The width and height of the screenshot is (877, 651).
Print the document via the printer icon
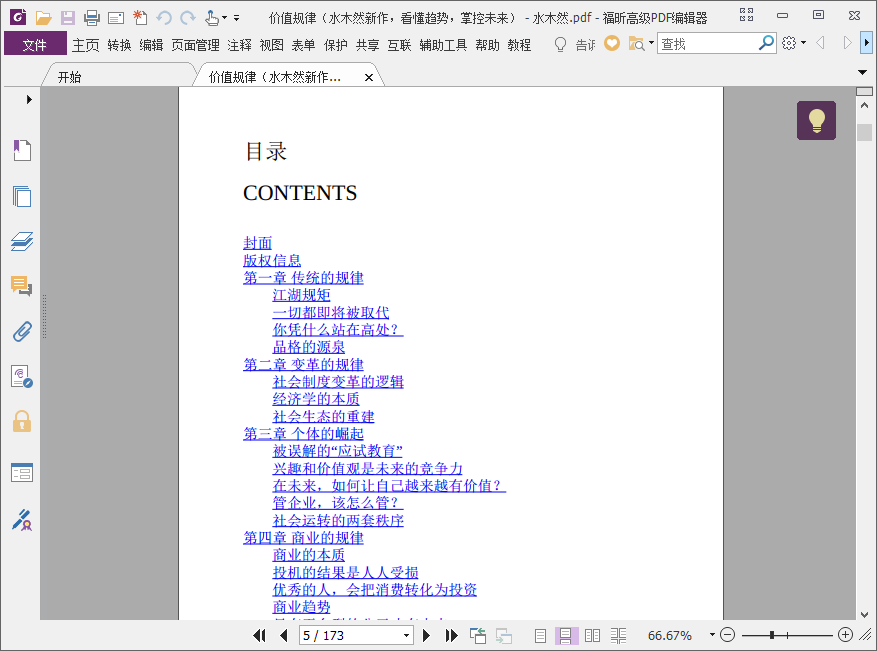pyautogui.click(x=92, y=18)
